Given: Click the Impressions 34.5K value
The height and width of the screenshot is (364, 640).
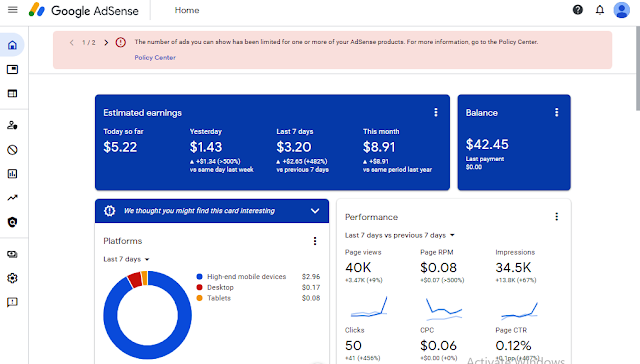Looking at the screenshot, I should 513,268.
